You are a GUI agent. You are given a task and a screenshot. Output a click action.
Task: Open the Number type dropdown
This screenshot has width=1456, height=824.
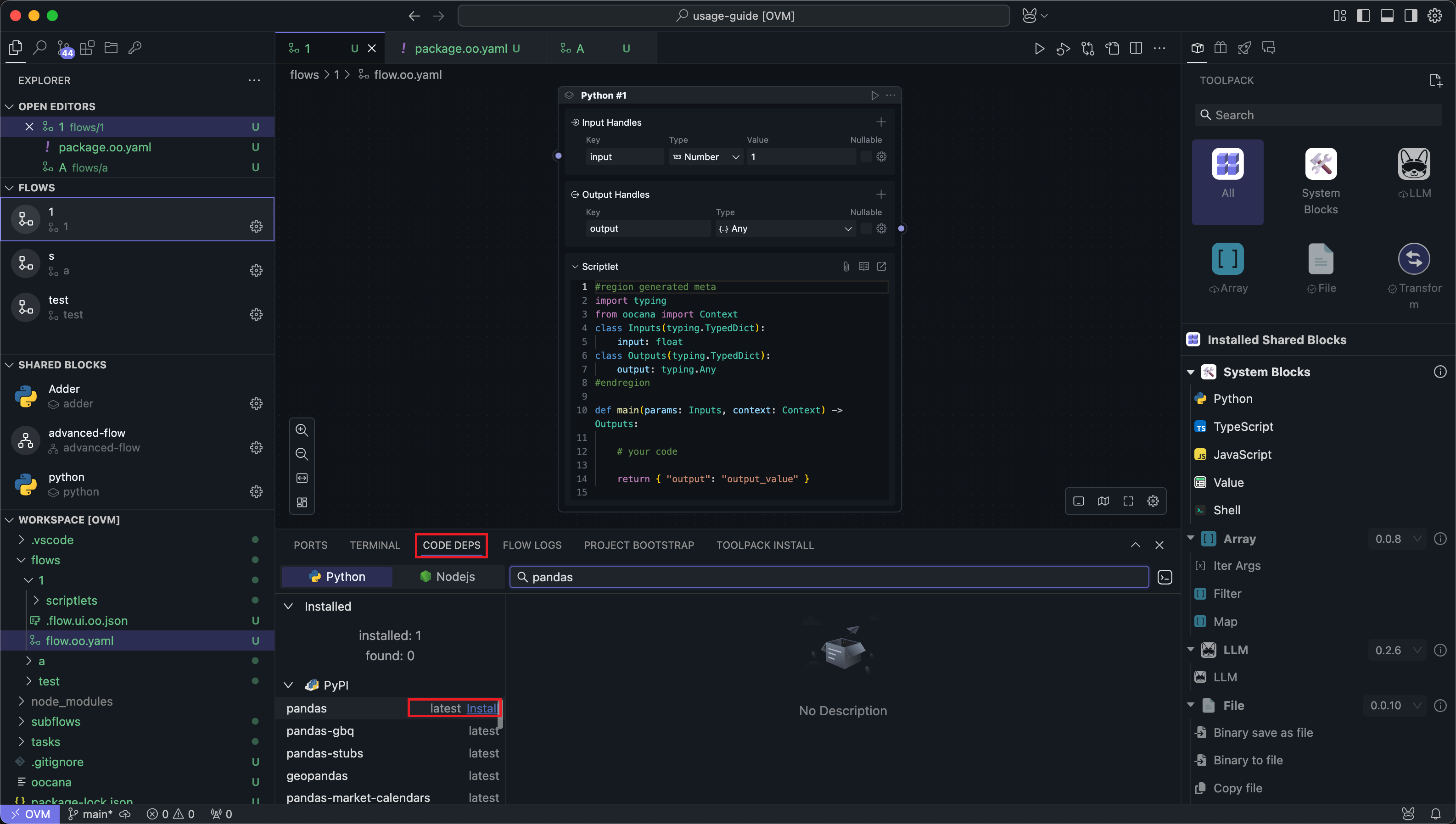(706, 157)
